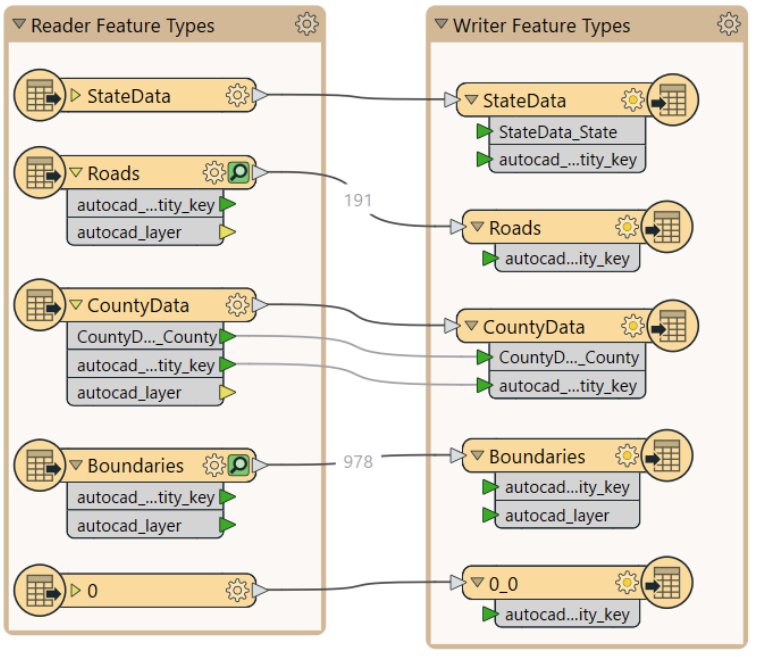Click the green autocad_layer port on Boundaries reader
Screen dimensions: 758x657
227,525
